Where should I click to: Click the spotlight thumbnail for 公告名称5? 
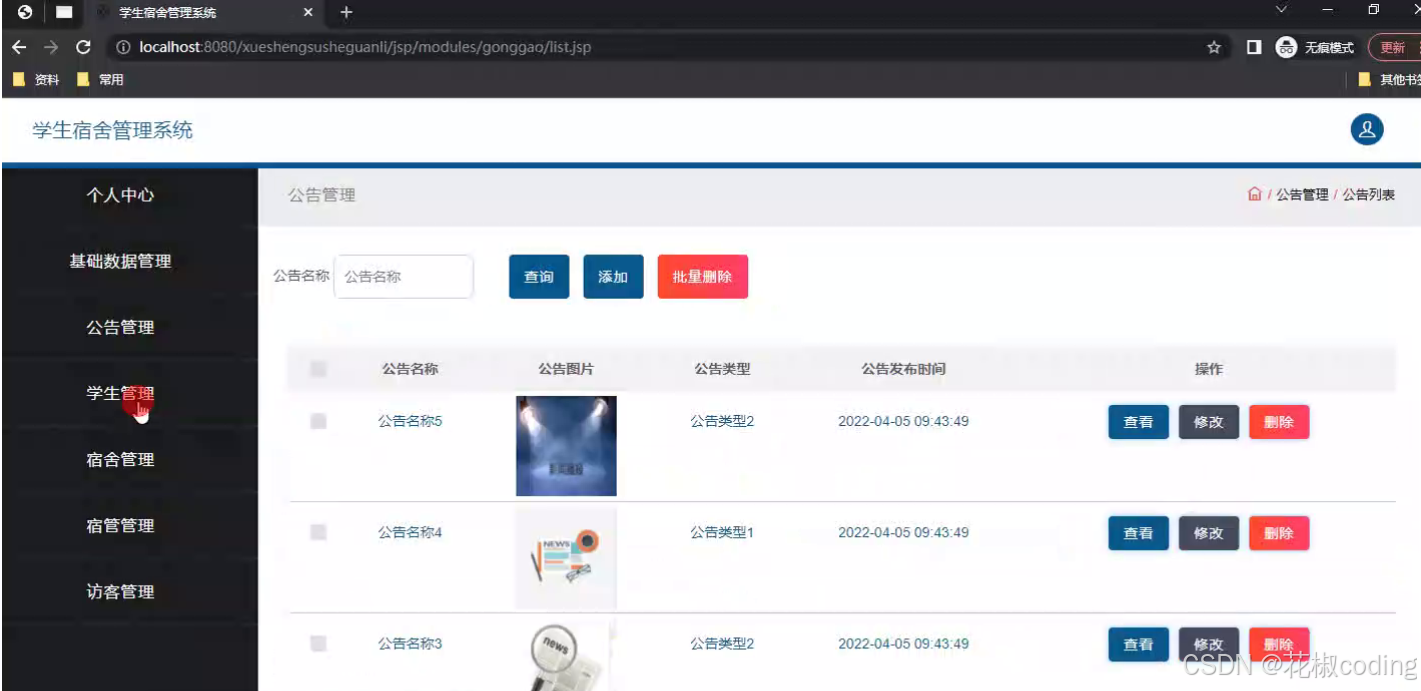pyautogui.click(x=566, y=446)
